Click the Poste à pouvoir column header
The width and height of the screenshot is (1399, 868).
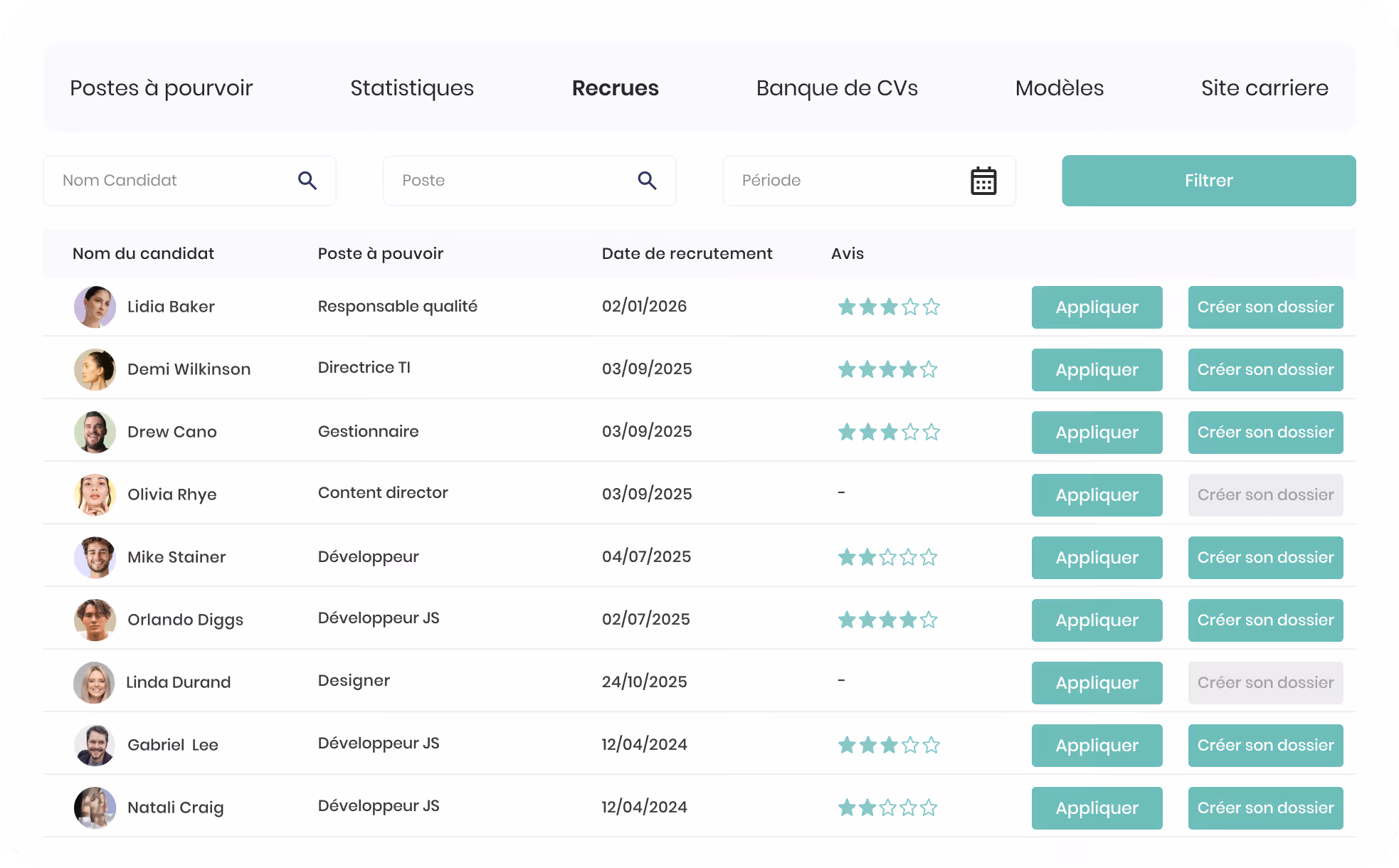coord(381,253)
